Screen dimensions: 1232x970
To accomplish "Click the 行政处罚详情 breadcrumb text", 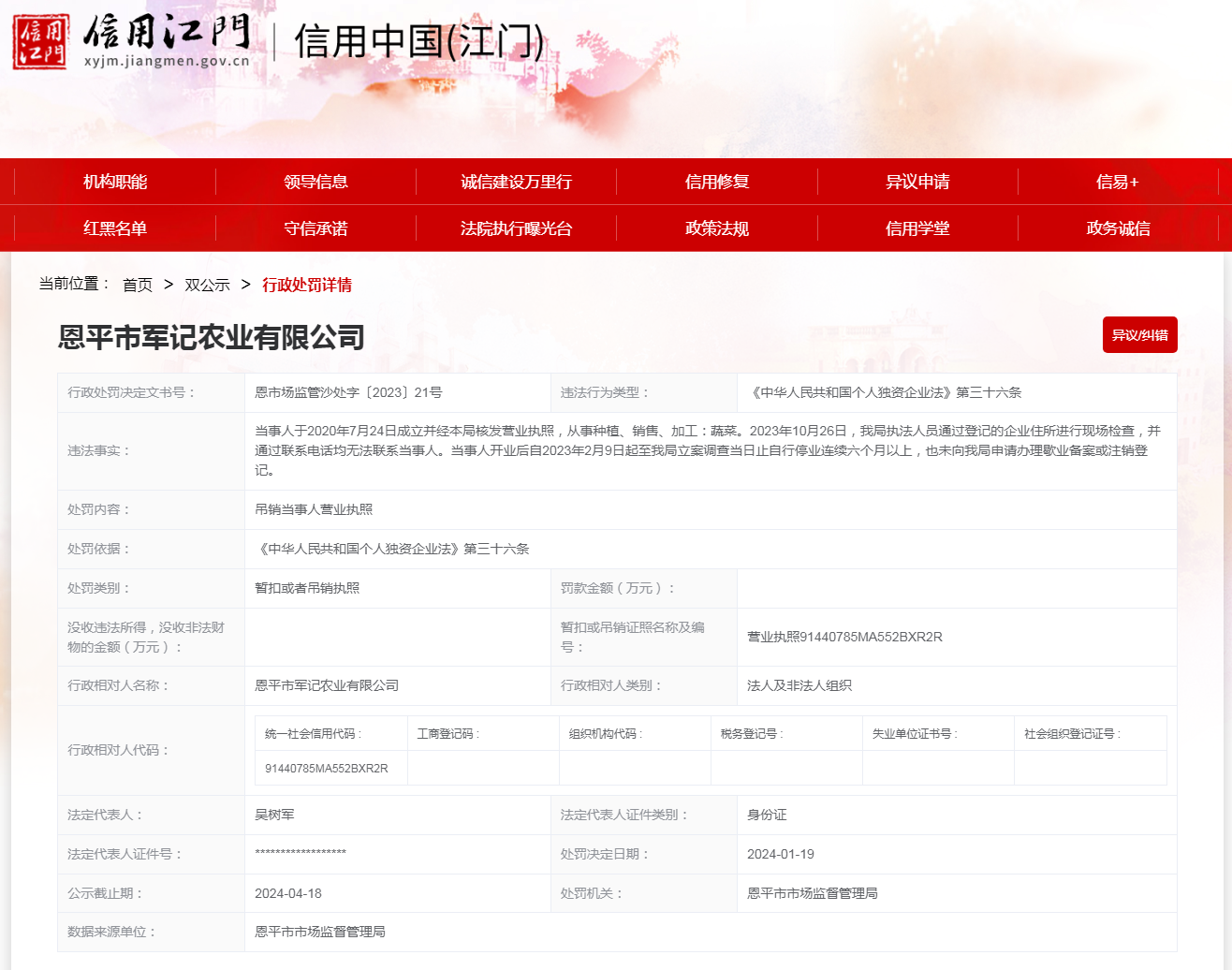I will 307,285.
